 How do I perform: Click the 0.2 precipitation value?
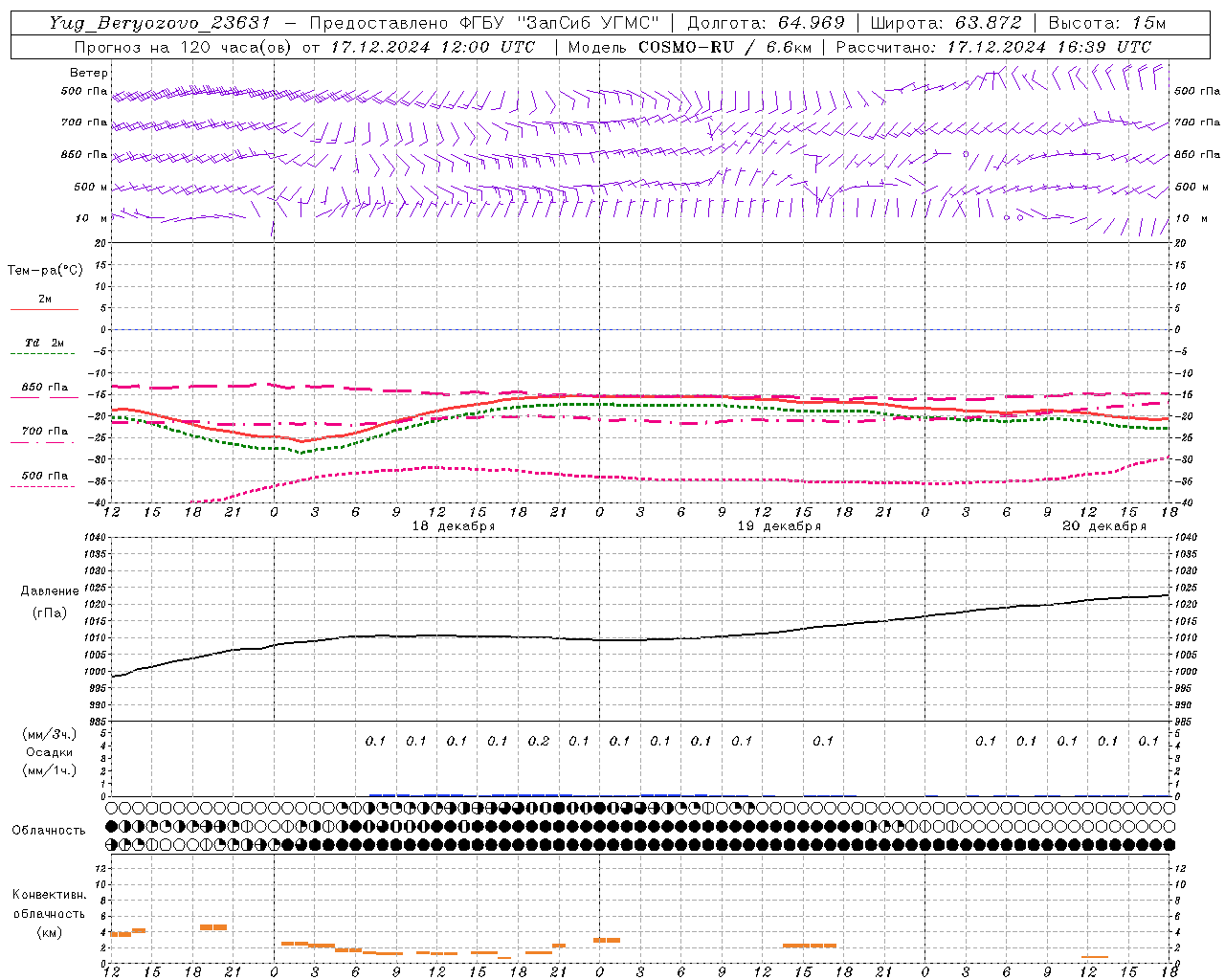click(539, 741)
